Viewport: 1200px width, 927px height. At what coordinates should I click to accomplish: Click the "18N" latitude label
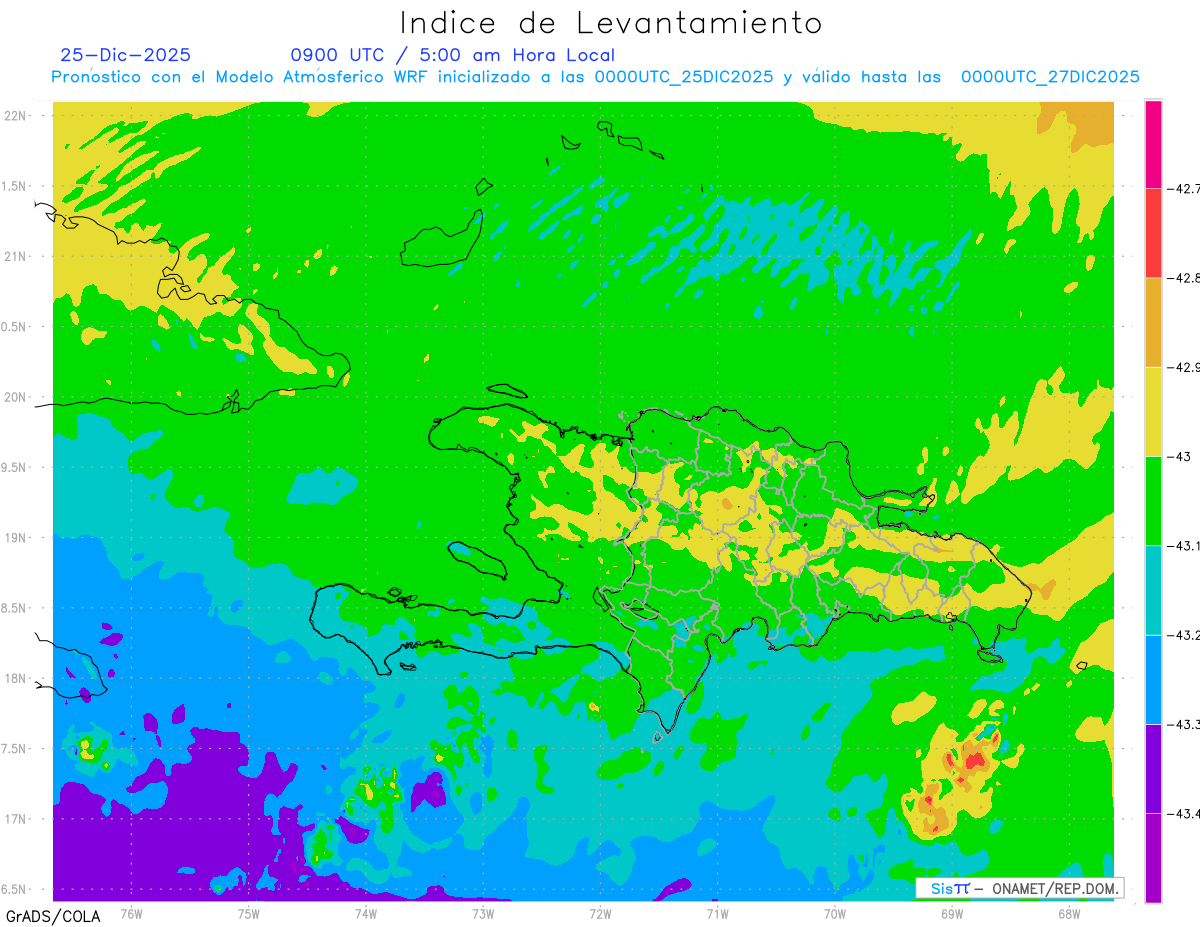tap(16, 679)
